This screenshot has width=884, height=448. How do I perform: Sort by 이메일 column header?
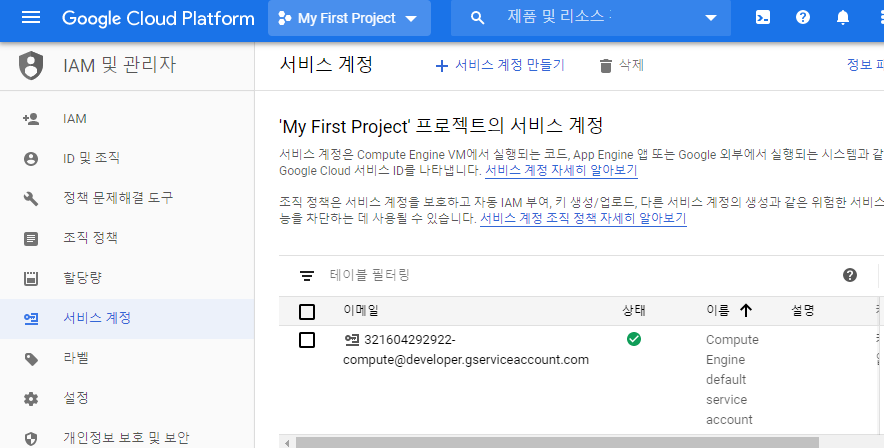click(x=361, y=310)
